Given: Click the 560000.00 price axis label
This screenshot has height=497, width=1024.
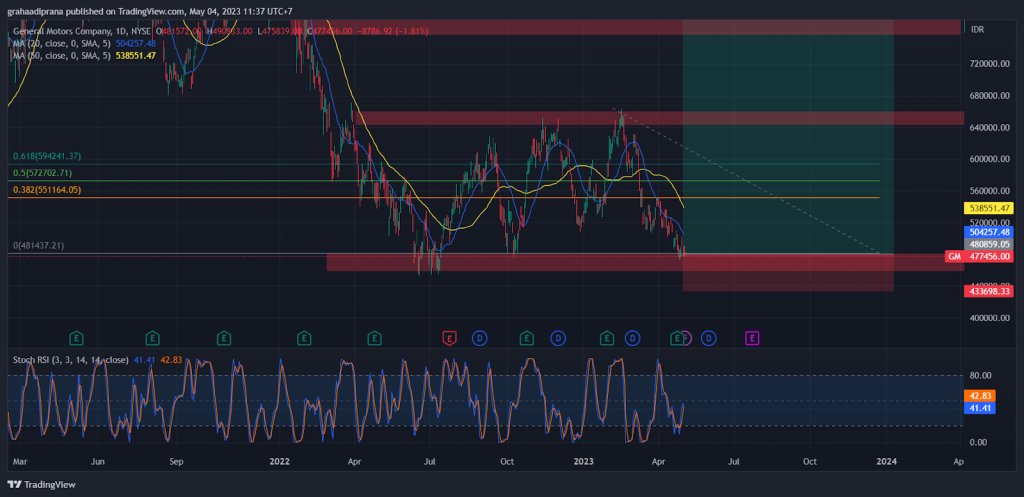Looking at the screenshot, I should pos(991,191).
